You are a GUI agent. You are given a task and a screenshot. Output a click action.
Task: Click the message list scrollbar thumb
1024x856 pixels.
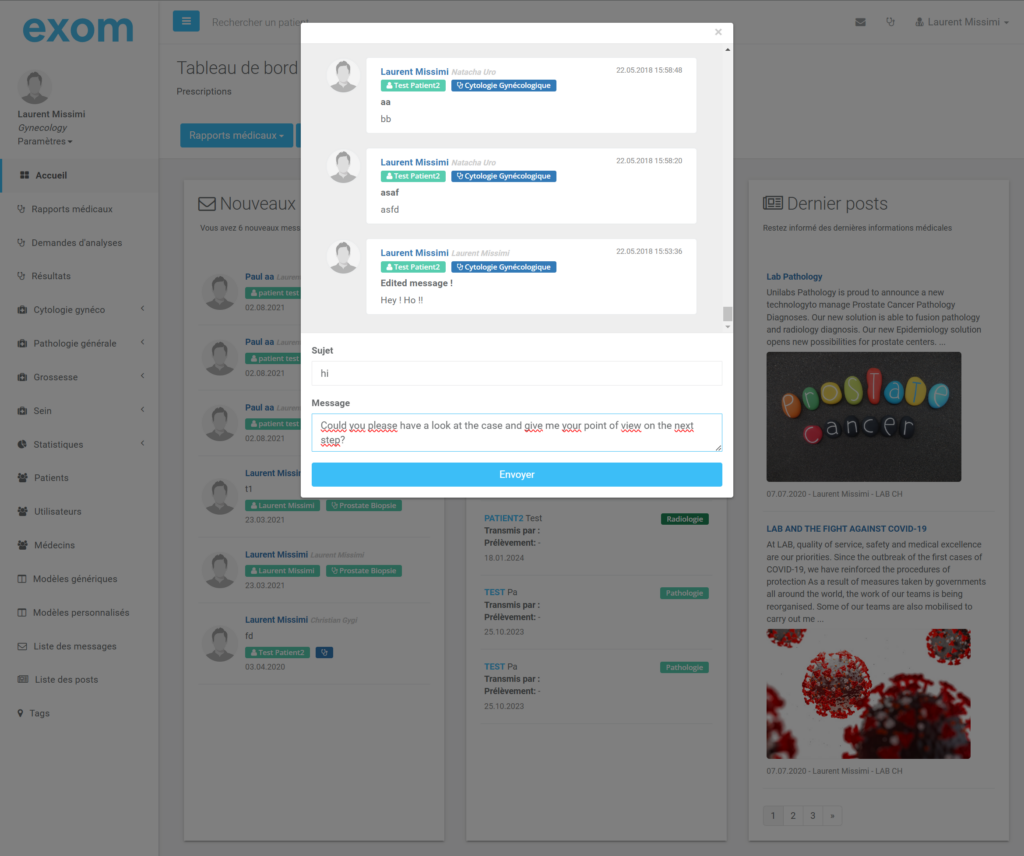coord(727,313)
